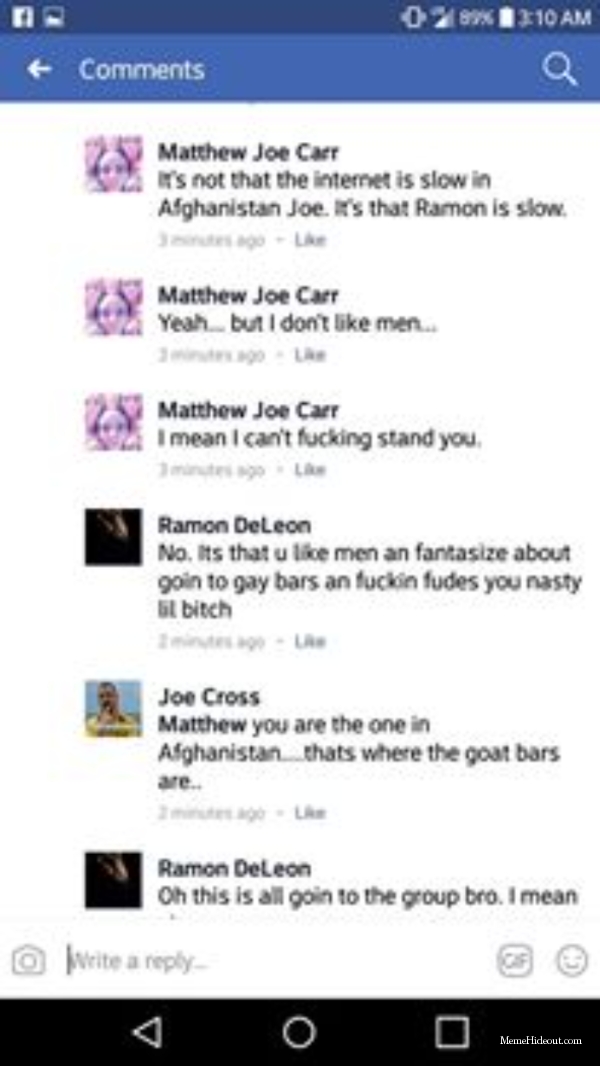This screenshot has height=1066, width=600.
Task: Like Joe Cross's goat bars comment
Action: click(310, 812)
